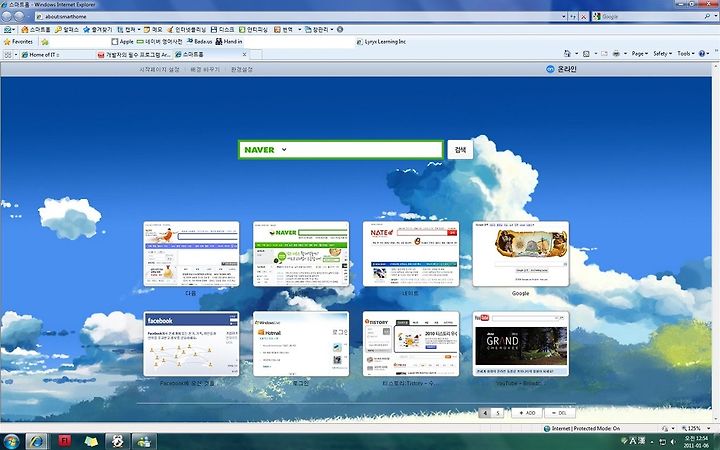Open the Google site thumbnail
720x450 pixels.
pyautogui.click(x=521, y=254)
